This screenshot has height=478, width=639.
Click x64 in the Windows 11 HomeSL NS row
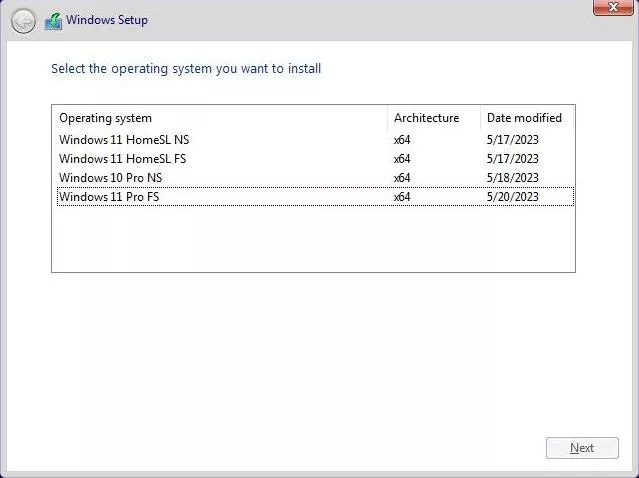coord(402,140)
